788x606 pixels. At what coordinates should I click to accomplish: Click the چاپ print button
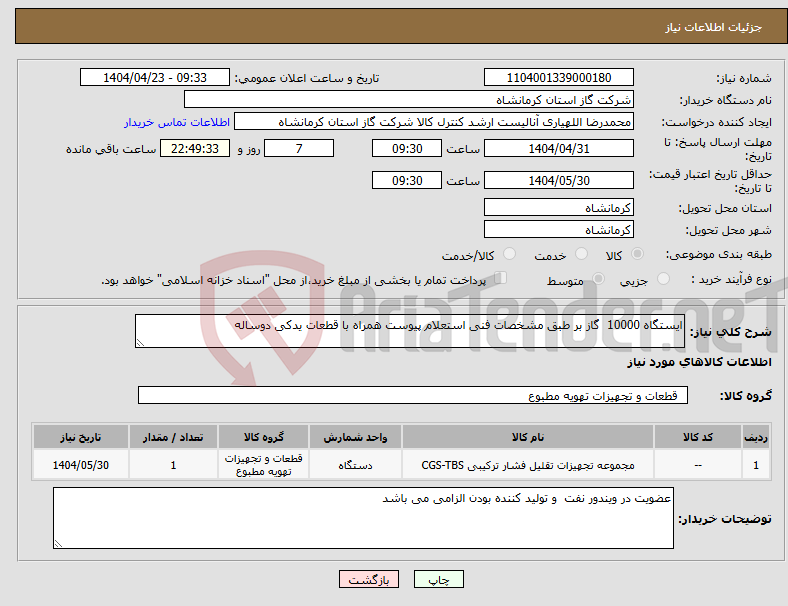(x=439, y=579)
